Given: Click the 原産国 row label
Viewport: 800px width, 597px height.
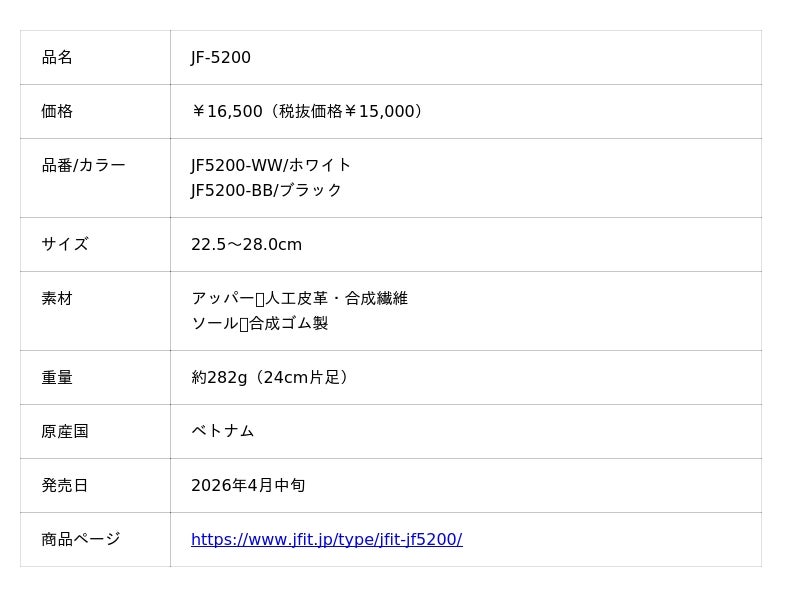Looking at the screenshot, I should 65,432.
